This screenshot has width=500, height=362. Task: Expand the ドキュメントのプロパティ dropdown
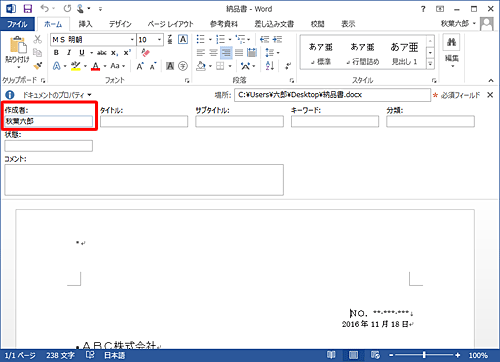pyautogui.click(x=57, y=95)
